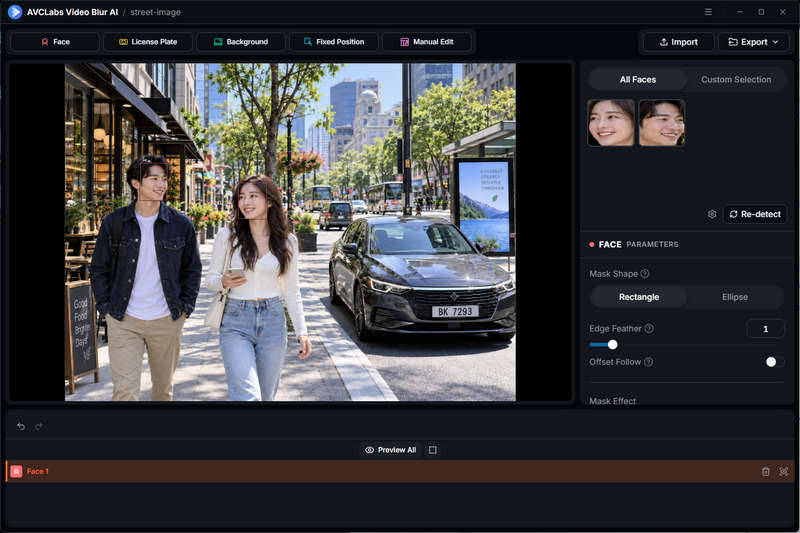The image size is (800, 533).
Task: Switch to License Plate mode
Action: point(148,42)
